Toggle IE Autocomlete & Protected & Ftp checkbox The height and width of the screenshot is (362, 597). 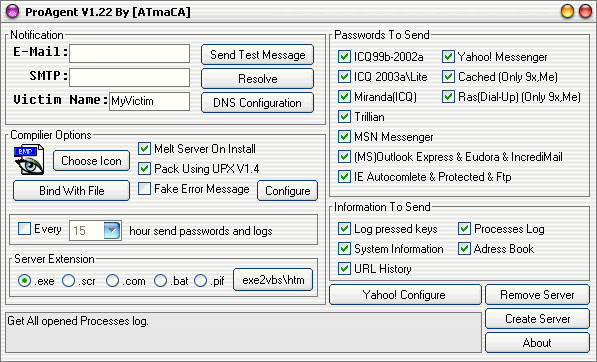click(344, 176)
